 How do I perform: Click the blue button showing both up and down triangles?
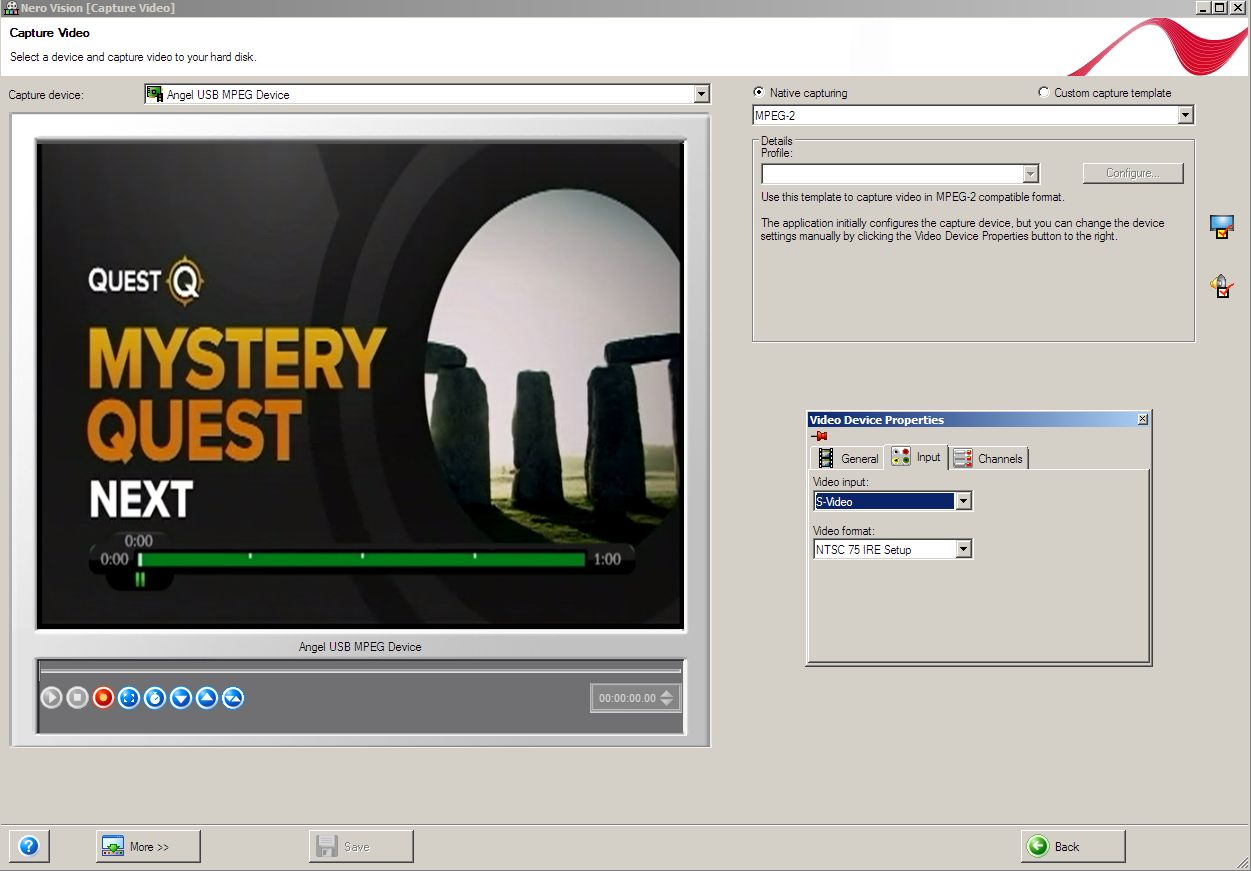(x=233, y=698)
